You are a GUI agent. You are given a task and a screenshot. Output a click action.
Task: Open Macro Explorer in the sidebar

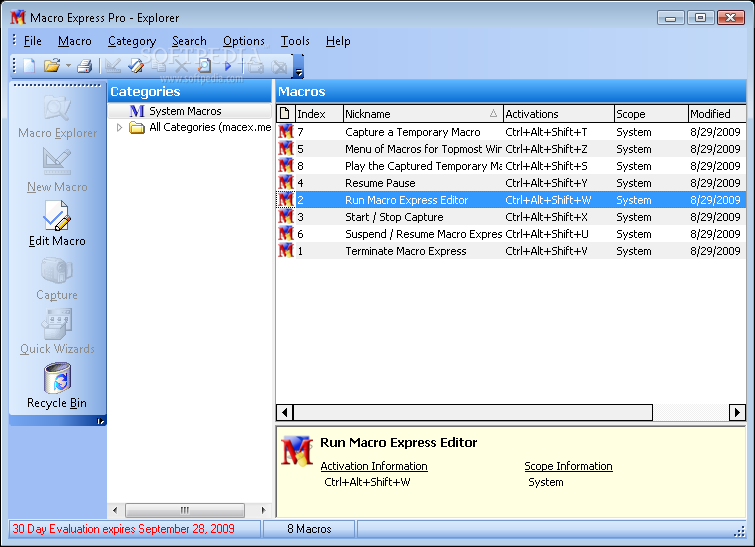(x=57, y=117)
